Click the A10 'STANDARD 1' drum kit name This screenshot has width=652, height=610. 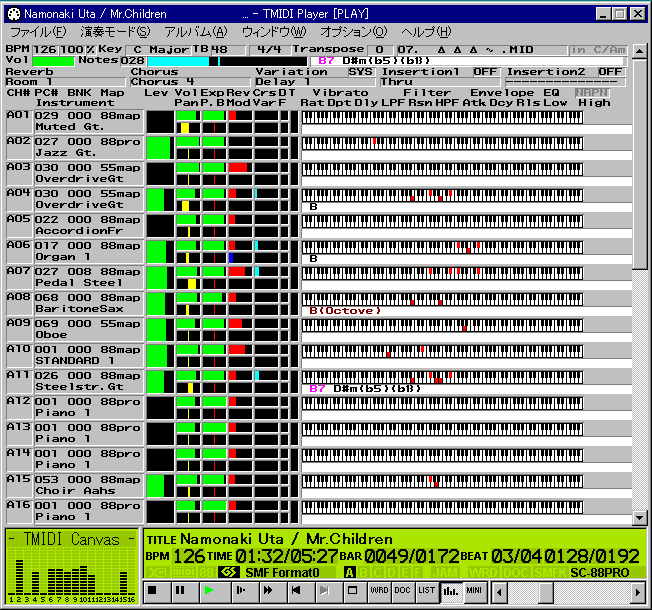[75, 361]
